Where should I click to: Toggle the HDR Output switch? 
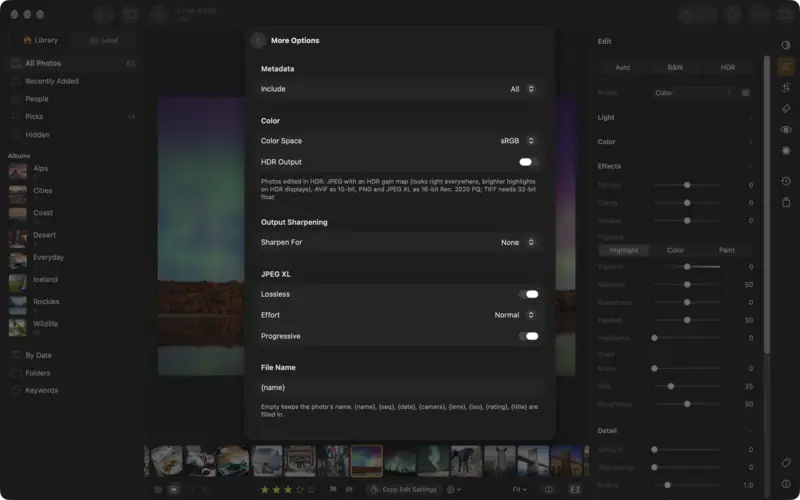click(528, 162)
